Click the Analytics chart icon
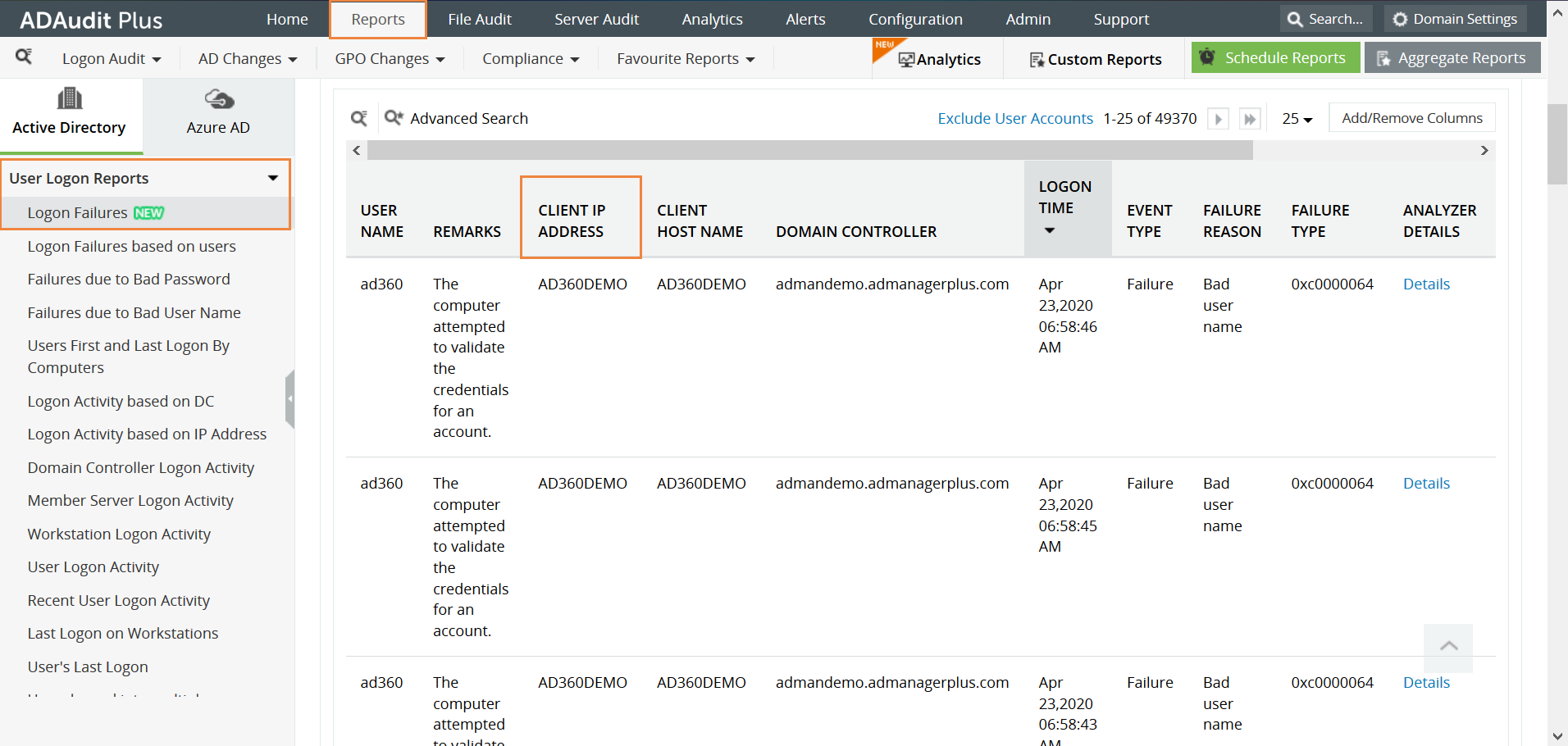The image size is (1568, 746). coord(906,60)
